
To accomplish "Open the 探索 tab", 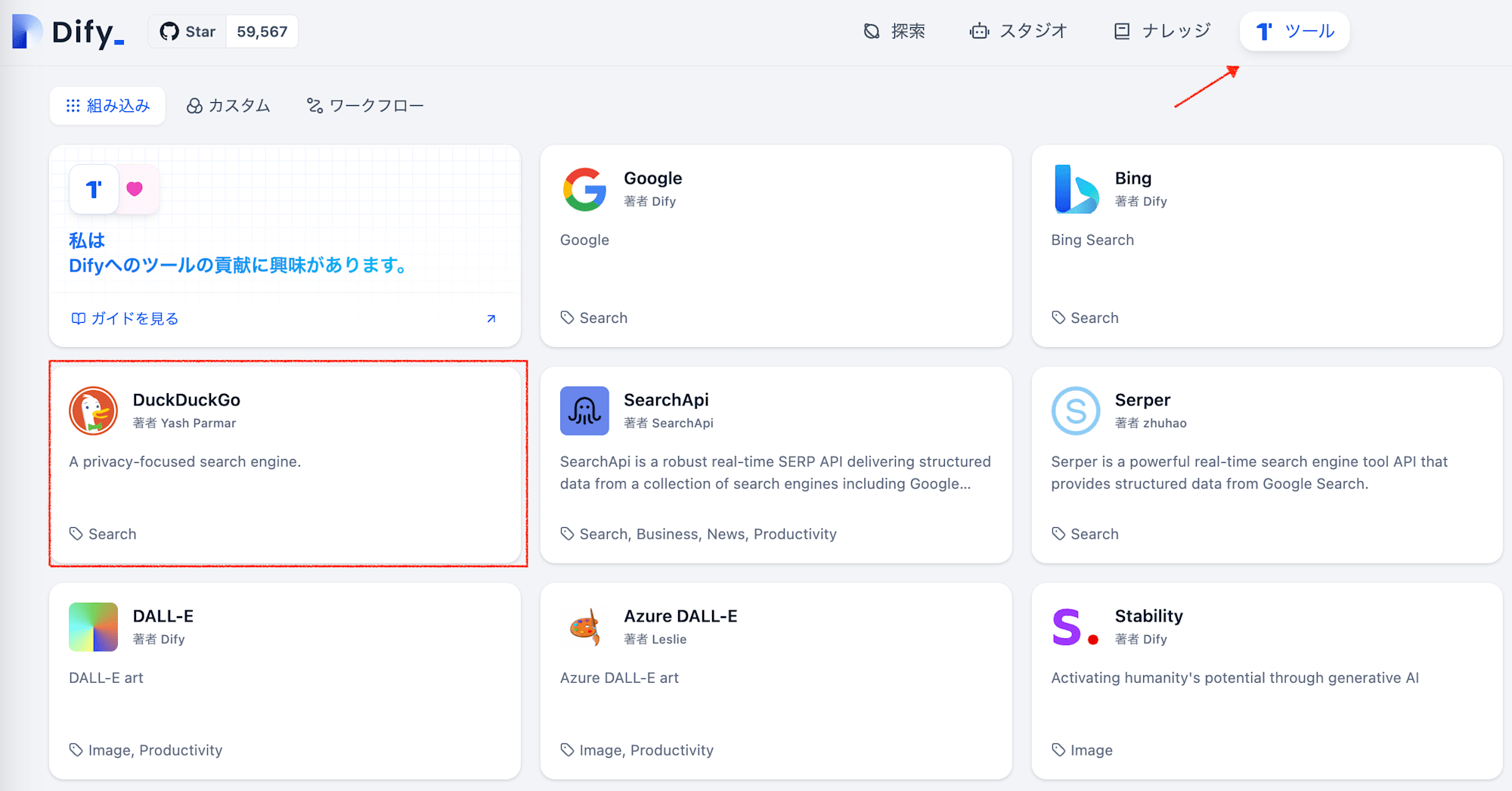I will tap(894, 31).
